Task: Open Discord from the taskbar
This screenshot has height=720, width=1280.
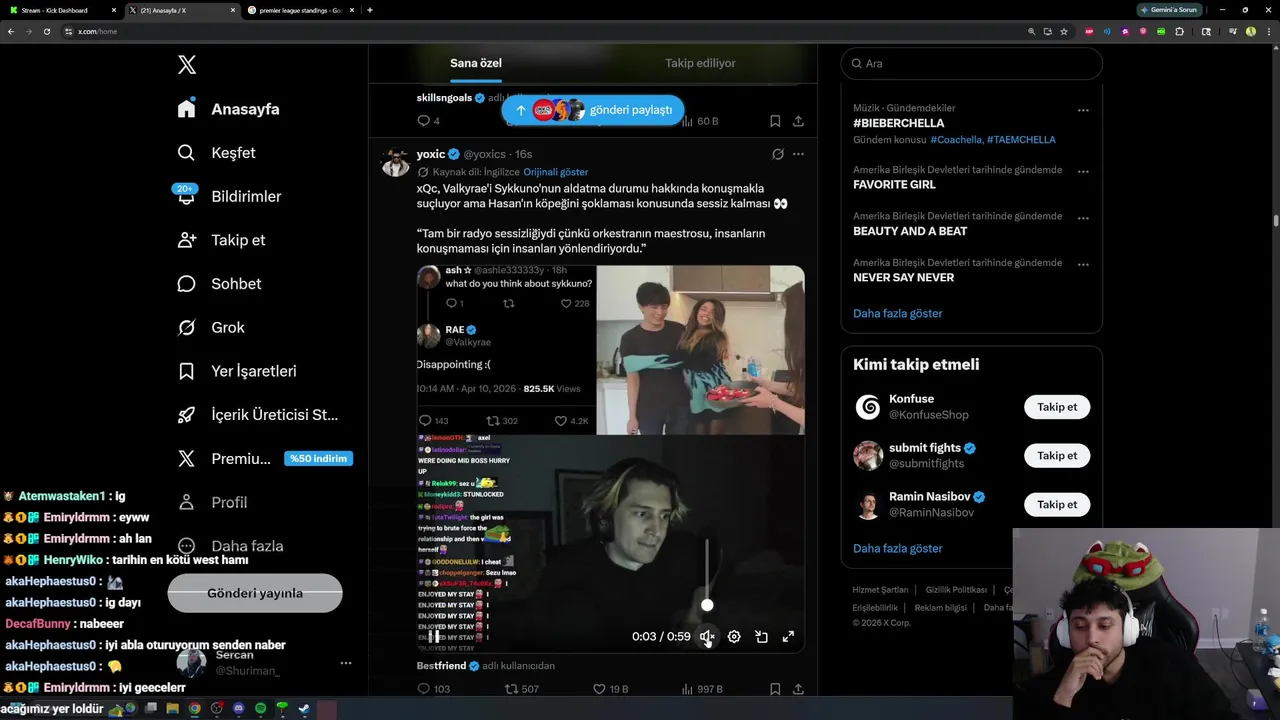Action: [x=238, y=708]
